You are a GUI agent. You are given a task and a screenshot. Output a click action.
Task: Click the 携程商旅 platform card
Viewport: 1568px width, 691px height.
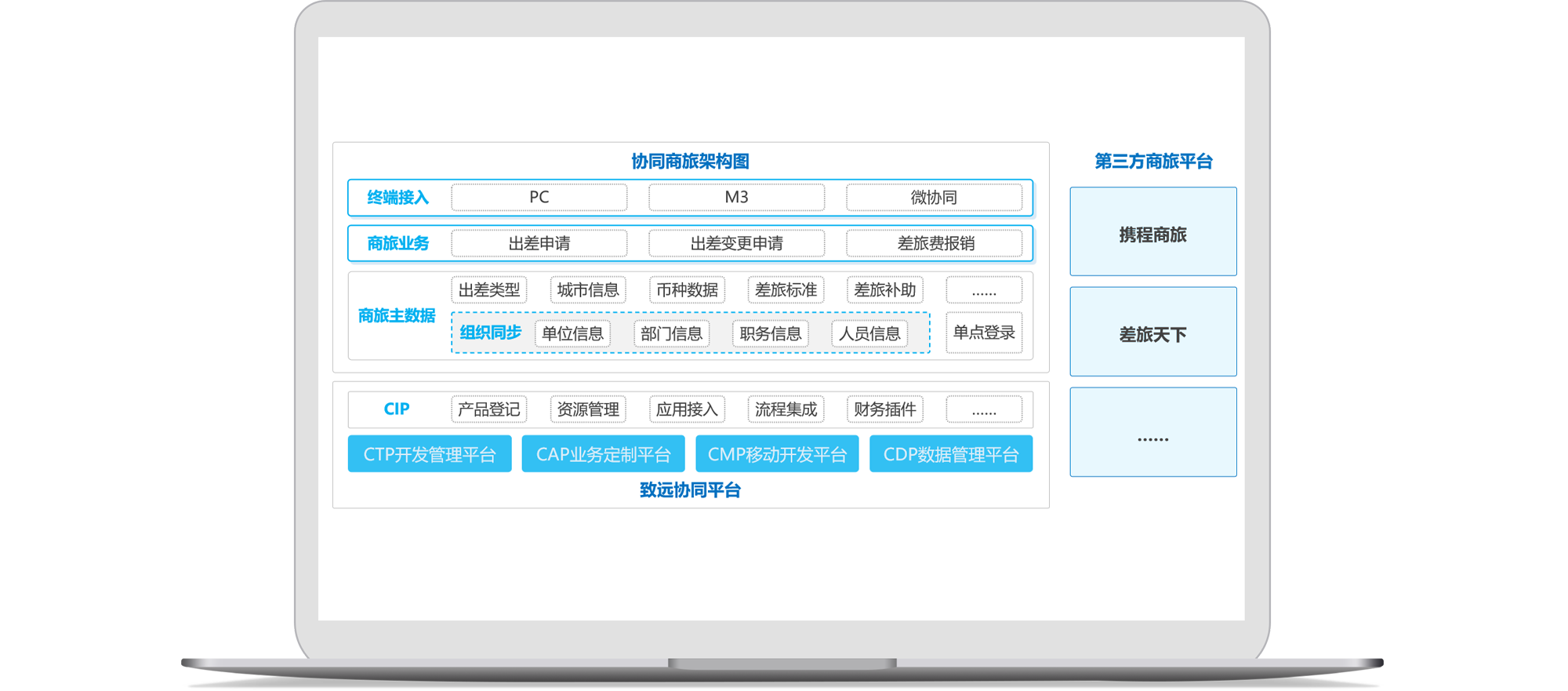1153,231
